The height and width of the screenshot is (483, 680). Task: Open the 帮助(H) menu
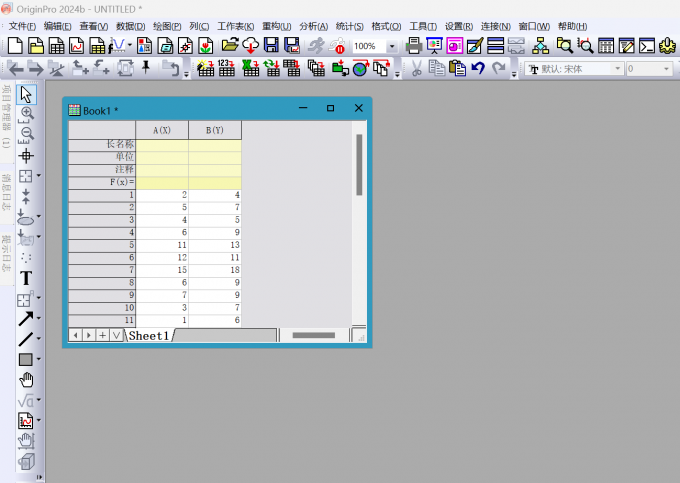572,26
